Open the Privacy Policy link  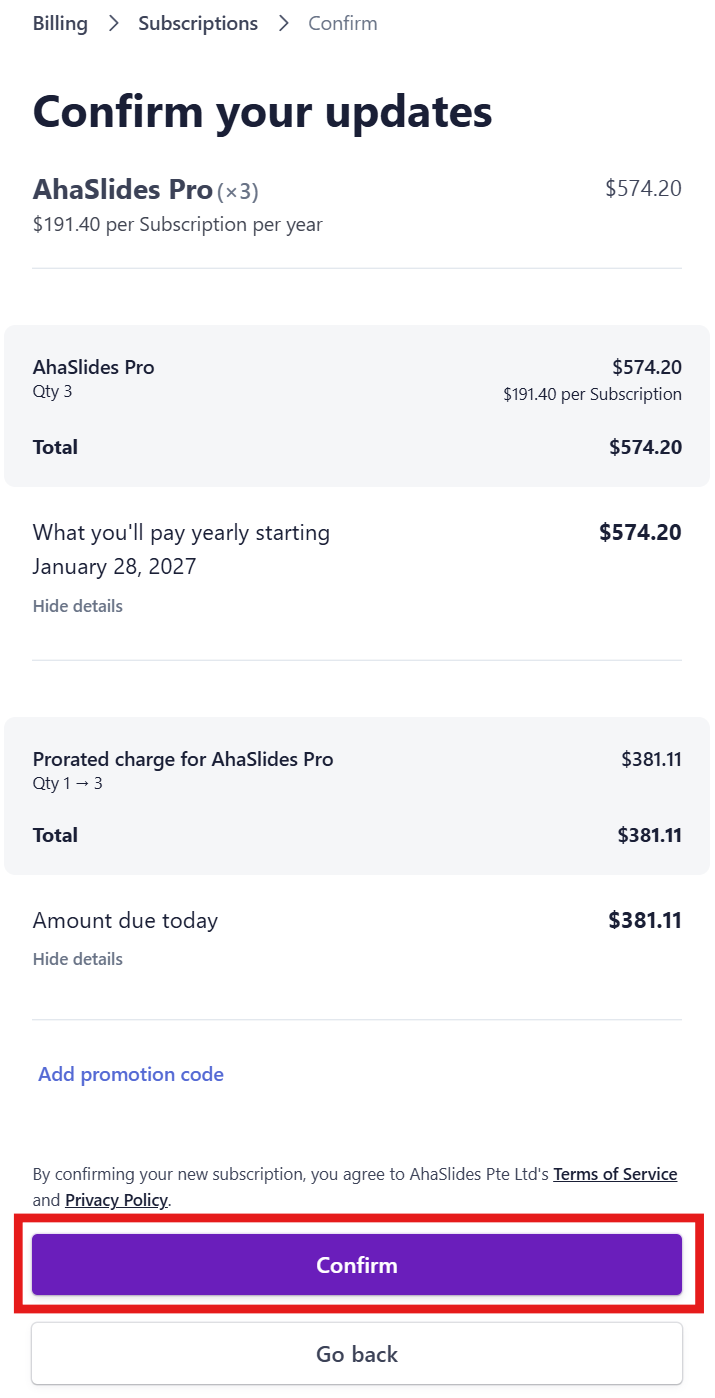116,1200
